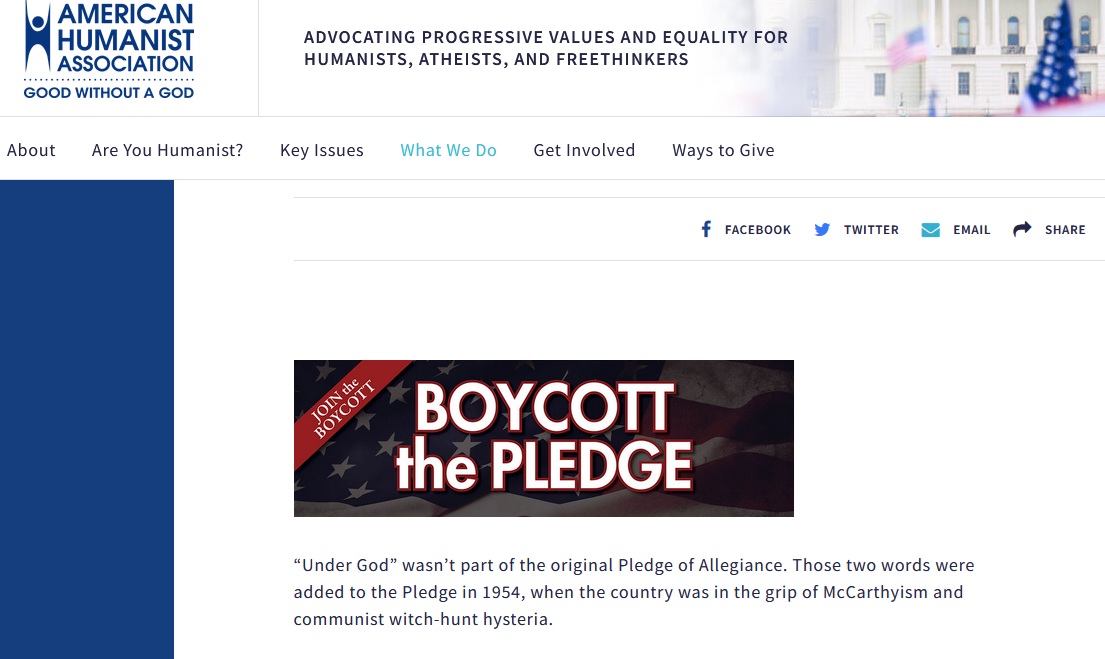Image resolution: width=1105 pixels, height=659 pixels.
Task: Click the Twitter bird icon
Action: click(x=822, y=230)
